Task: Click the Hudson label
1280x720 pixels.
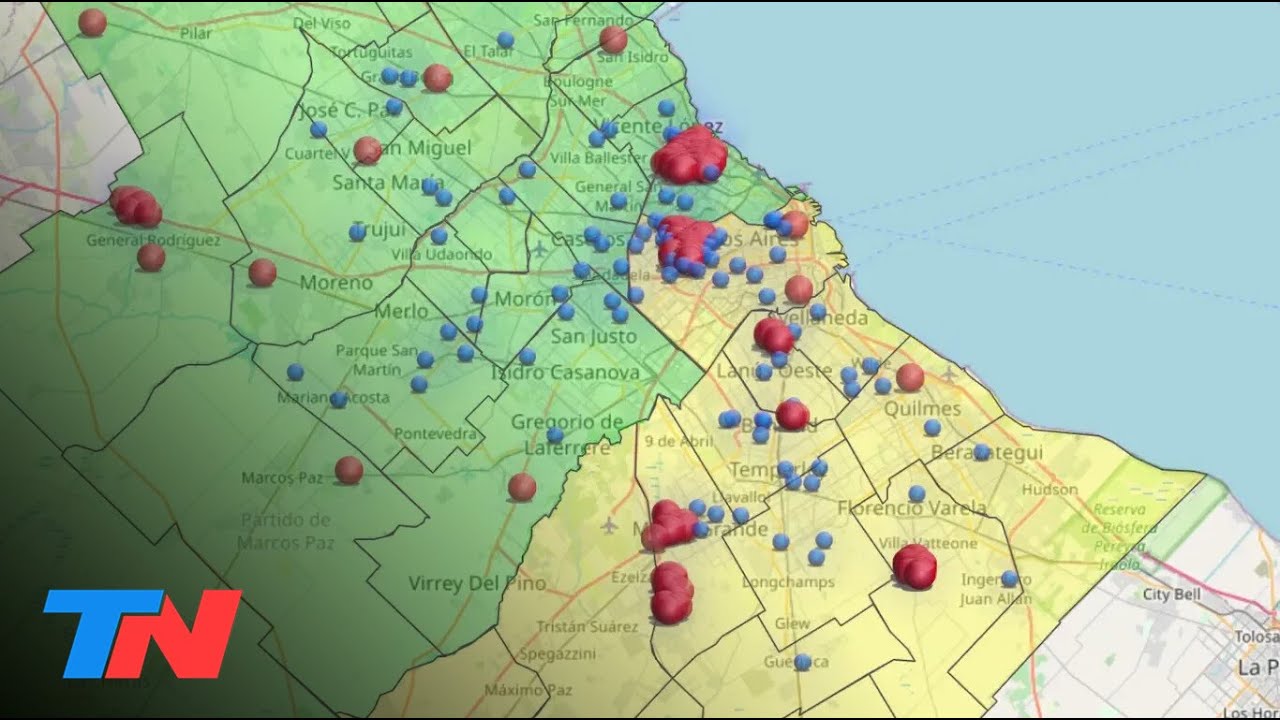Action: pyautogui.click(x=1050, y=490)
